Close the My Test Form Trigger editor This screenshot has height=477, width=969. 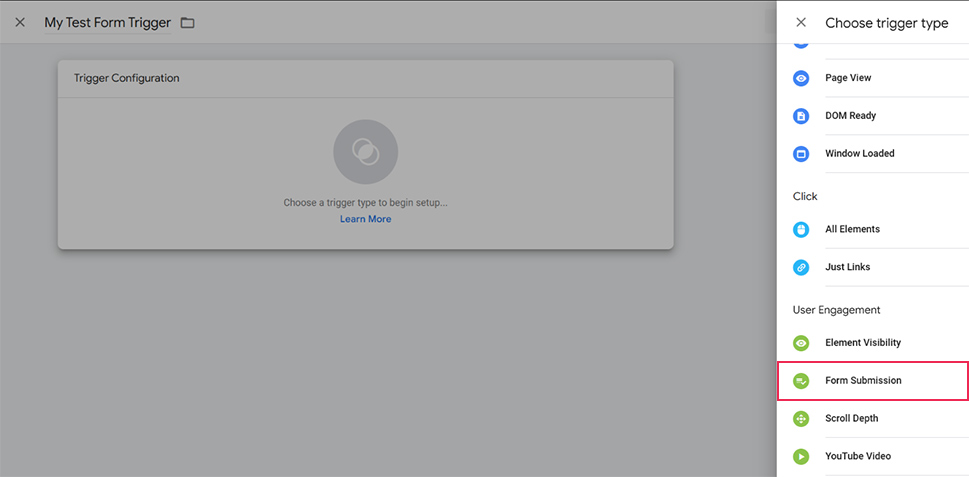tap(20, 23)
